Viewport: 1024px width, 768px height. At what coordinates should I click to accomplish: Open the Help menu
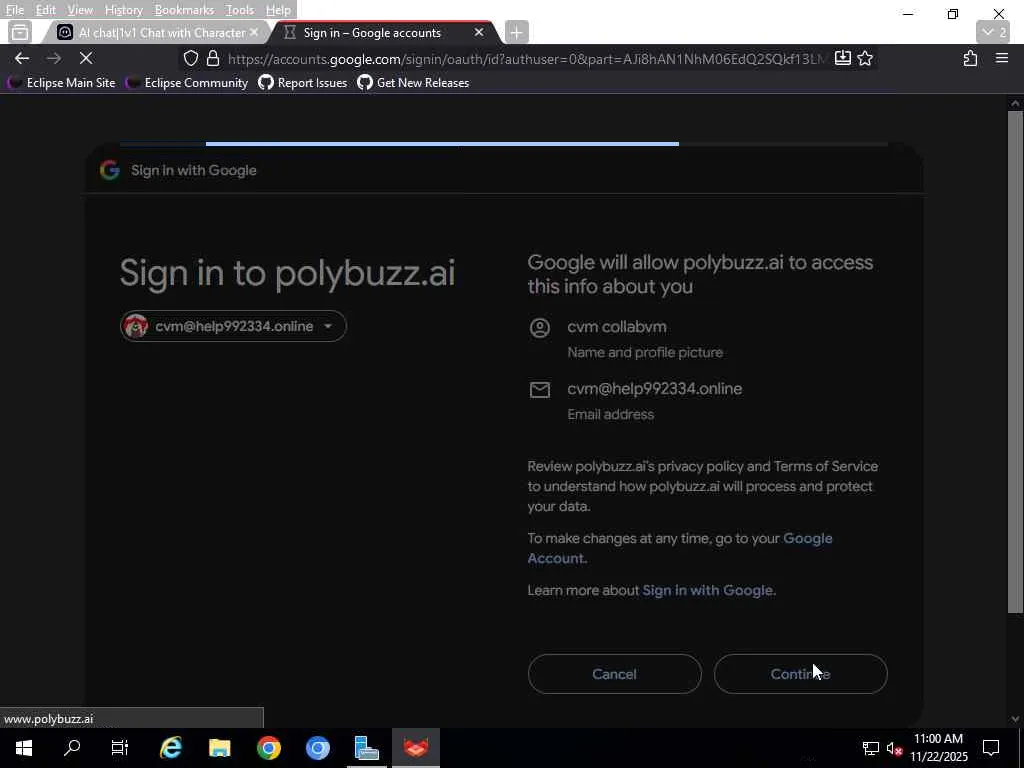pyautogui.click(x=278, y=10)
